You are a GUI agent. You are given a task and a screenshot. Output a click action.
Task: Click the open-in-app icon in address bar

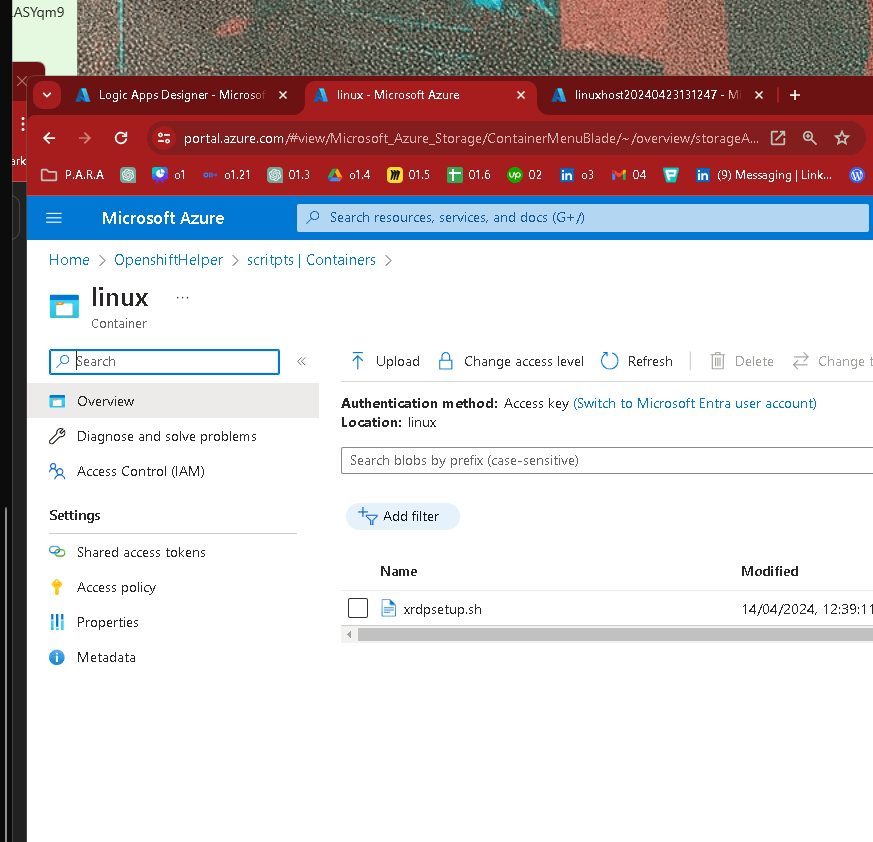tap(778, 138)
